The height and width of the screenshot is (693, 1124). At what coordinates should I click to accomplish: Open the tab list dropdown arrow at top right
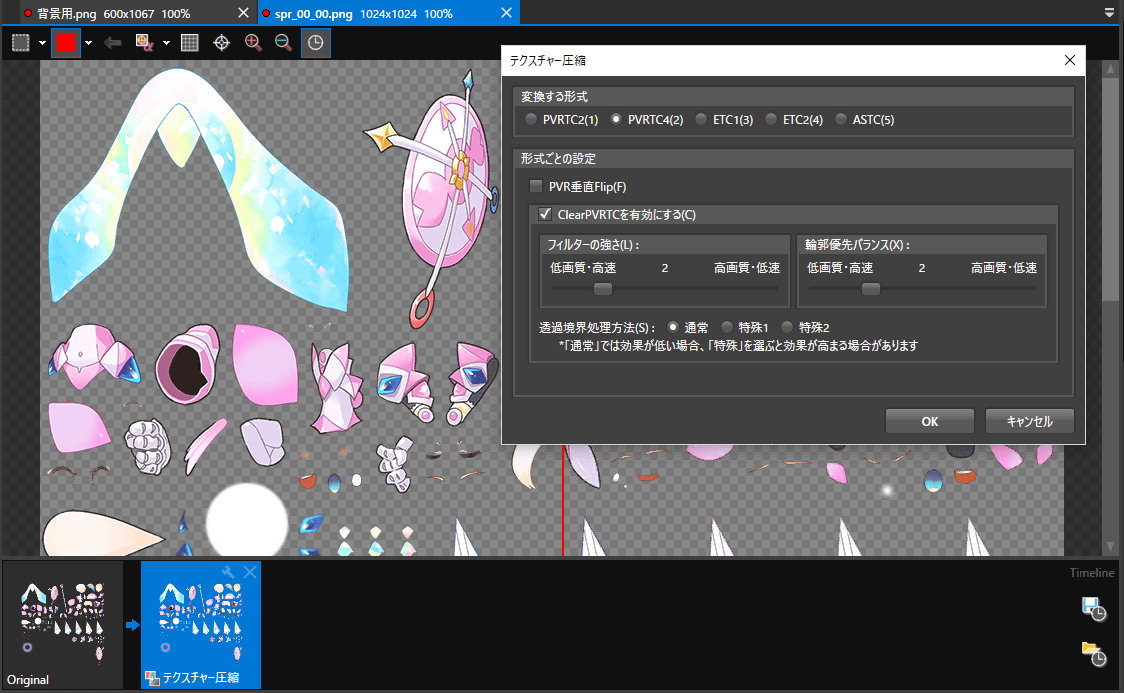[x=1110, y=13]
